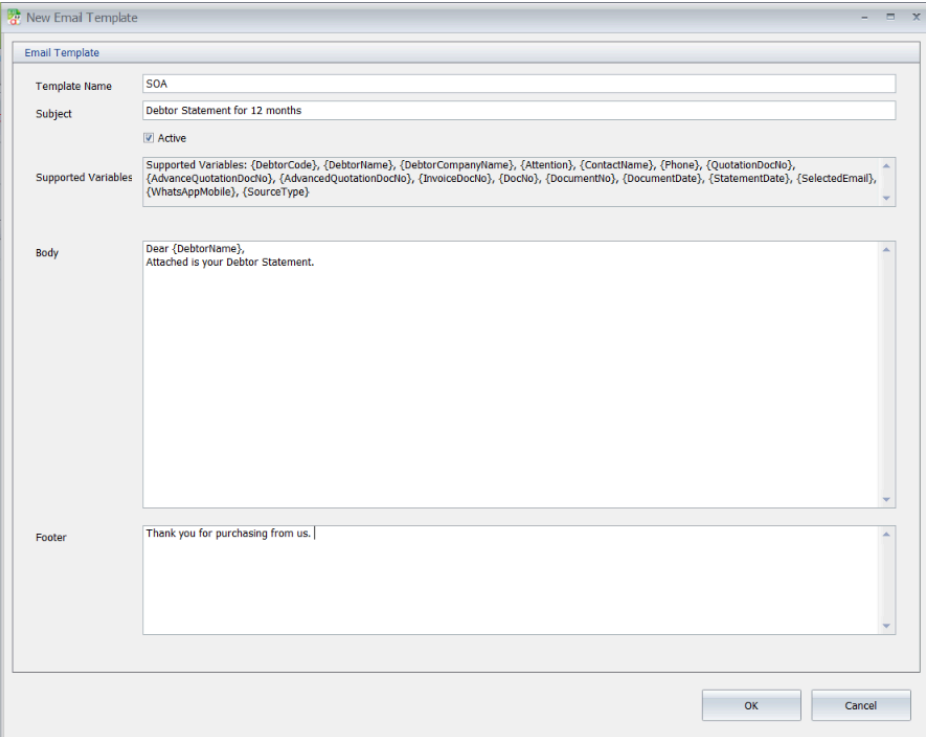Click the Template Name field containing SOA

click(x=519, y=84)
